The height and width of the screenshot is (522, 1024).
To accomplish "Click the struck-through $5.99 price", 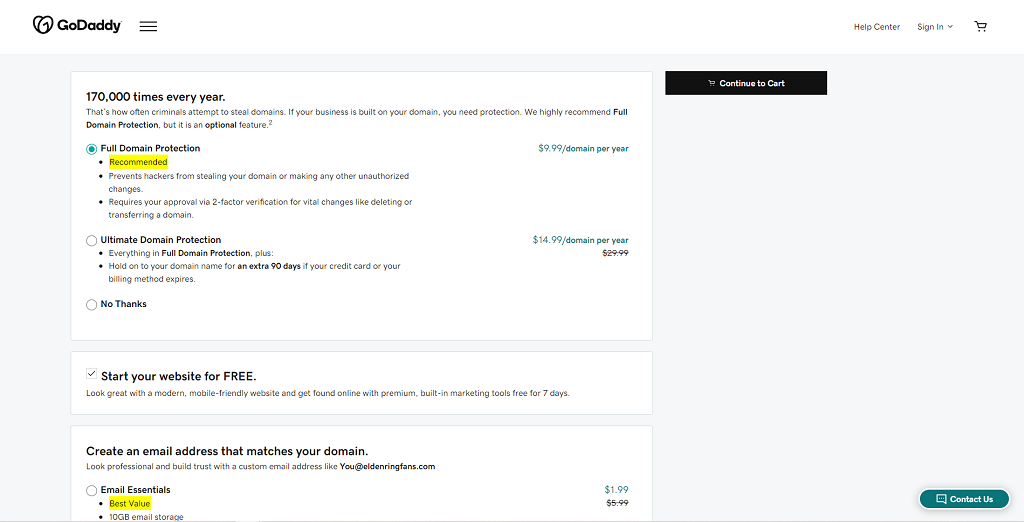I will click(x=617, y=503).
